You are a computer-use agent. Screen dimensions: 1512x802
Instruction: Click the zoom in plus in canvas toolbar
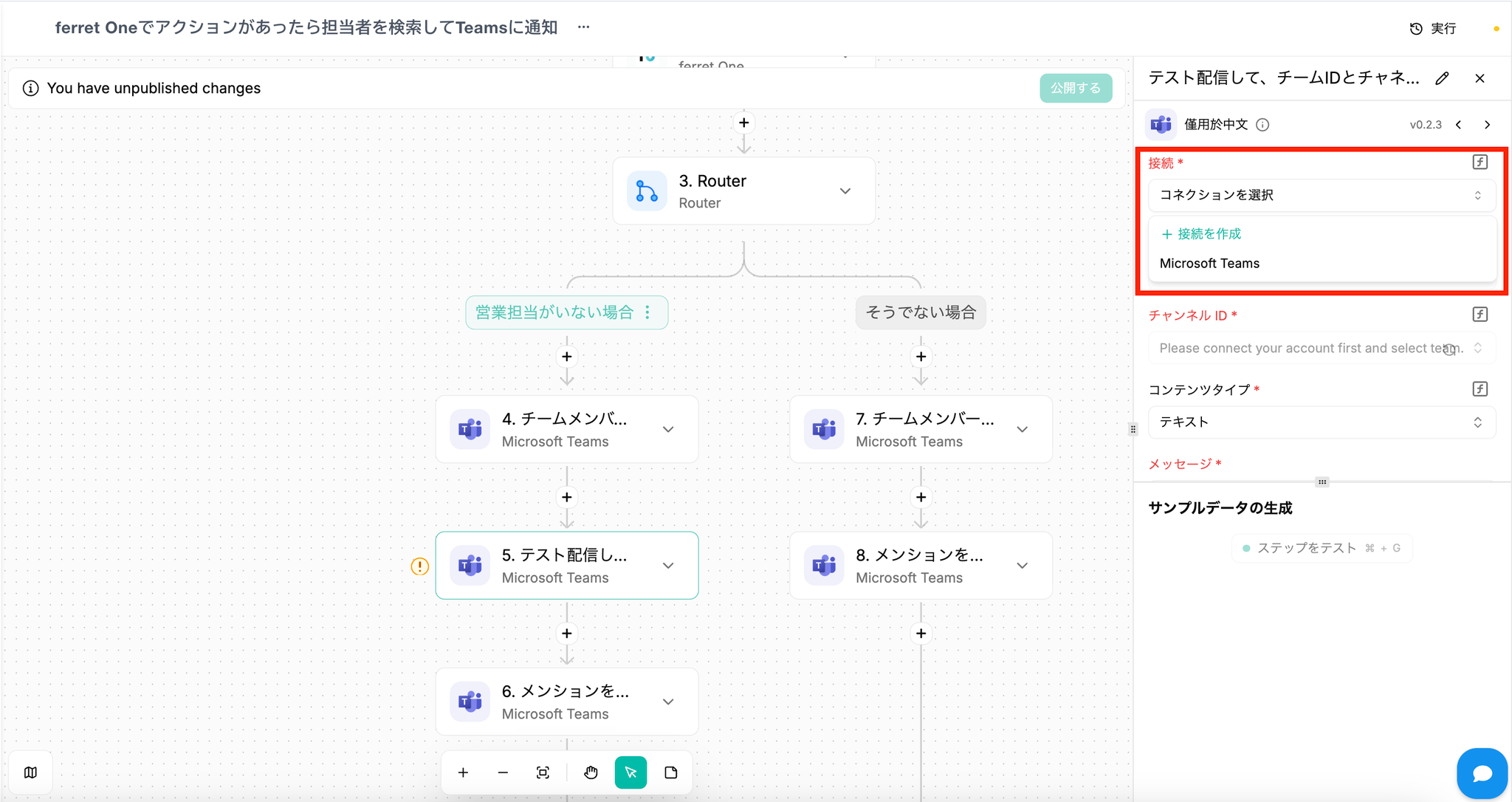point(463,772)
